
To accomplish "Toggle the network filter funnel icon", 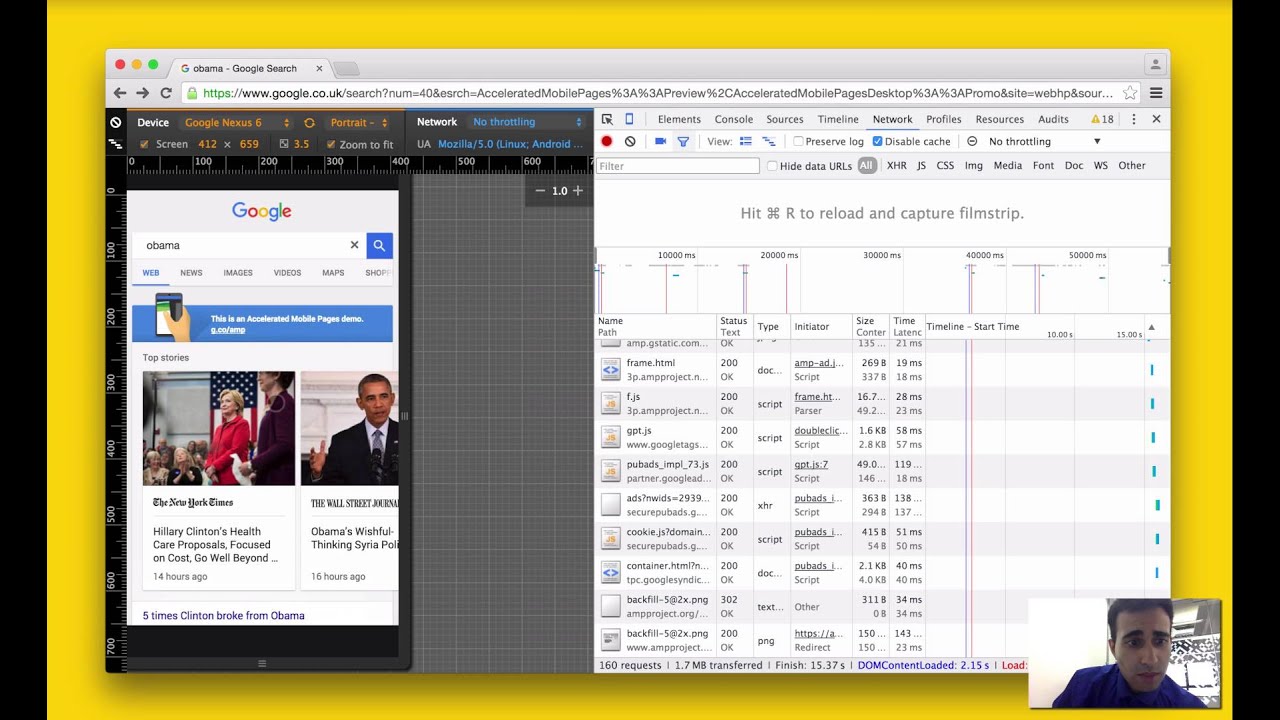I will (683, 142).
